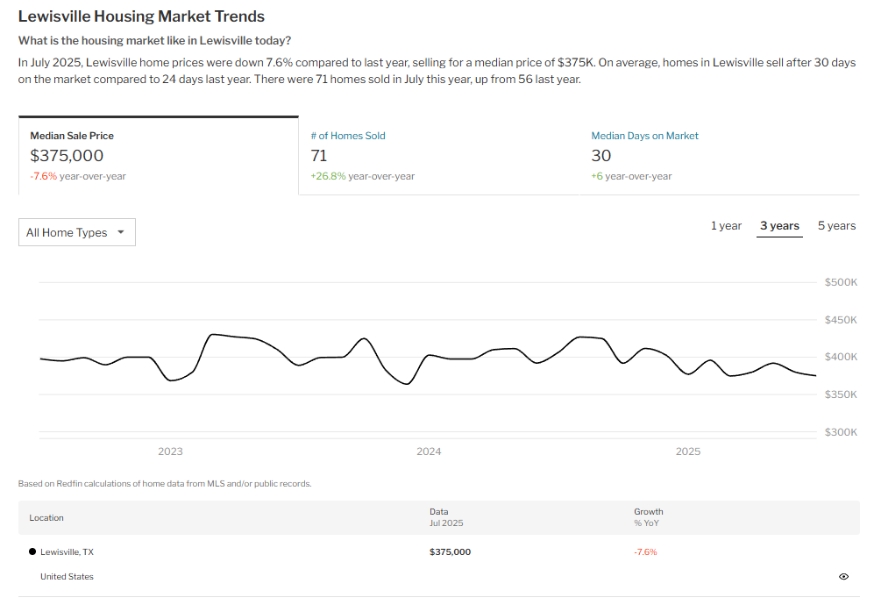The width and height of the screenshot is (874, 603).
Task: Open the All Home Types dropdown
Action: (77, 232)
